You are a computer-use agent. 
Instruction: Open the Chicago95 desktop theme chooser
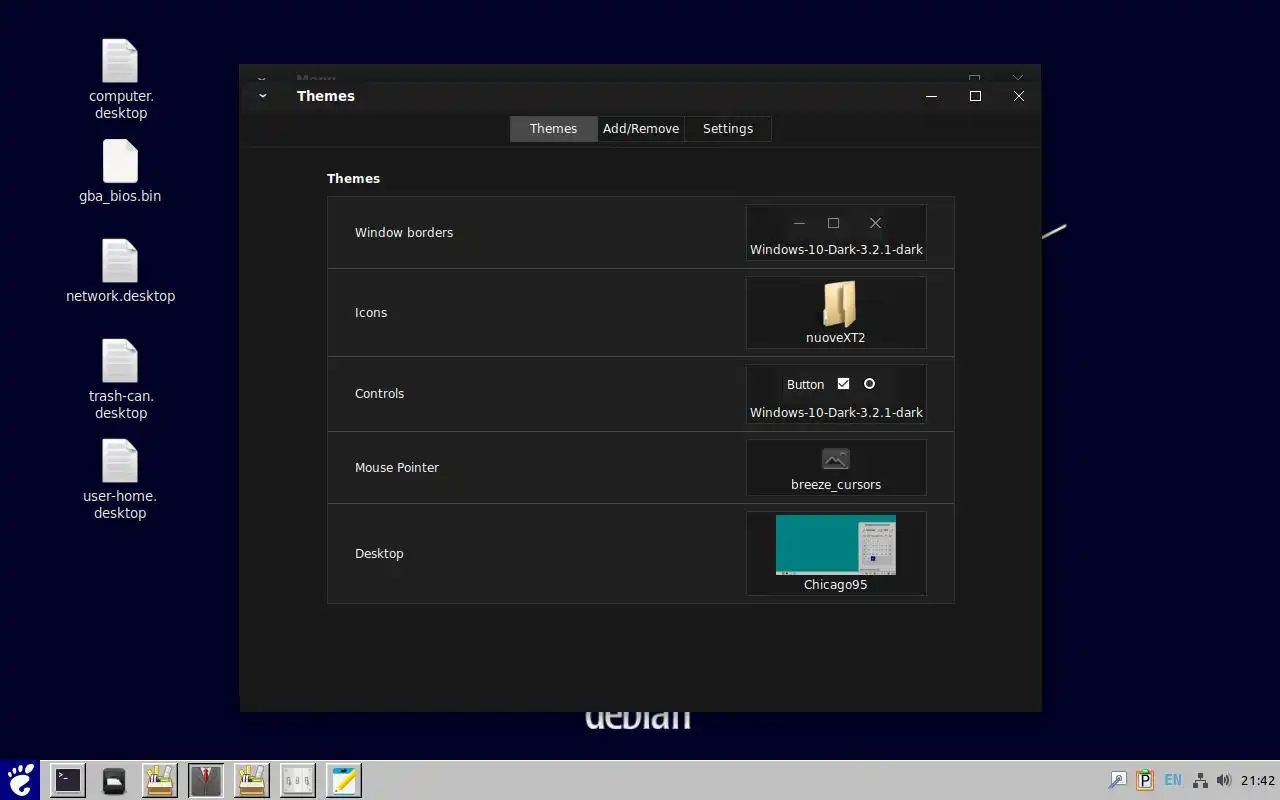836,554
